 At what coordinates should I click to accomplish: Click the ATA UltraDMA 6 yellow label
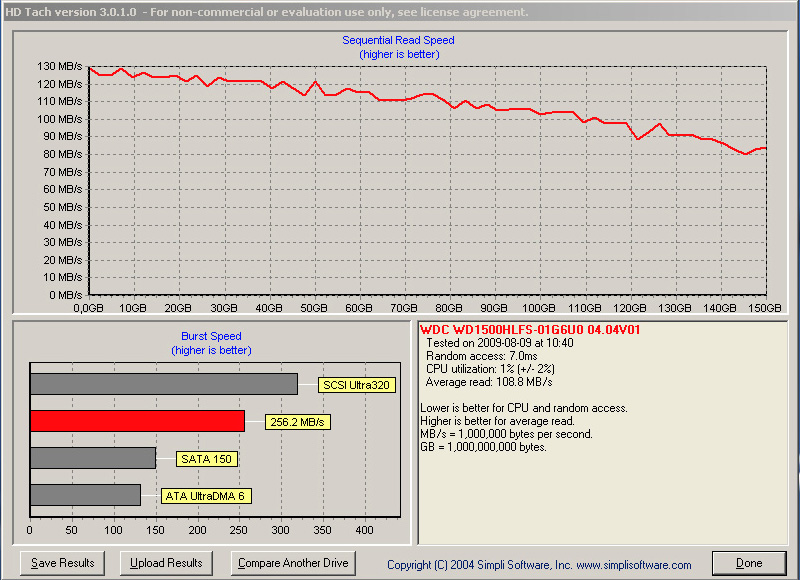pos(206,496)
